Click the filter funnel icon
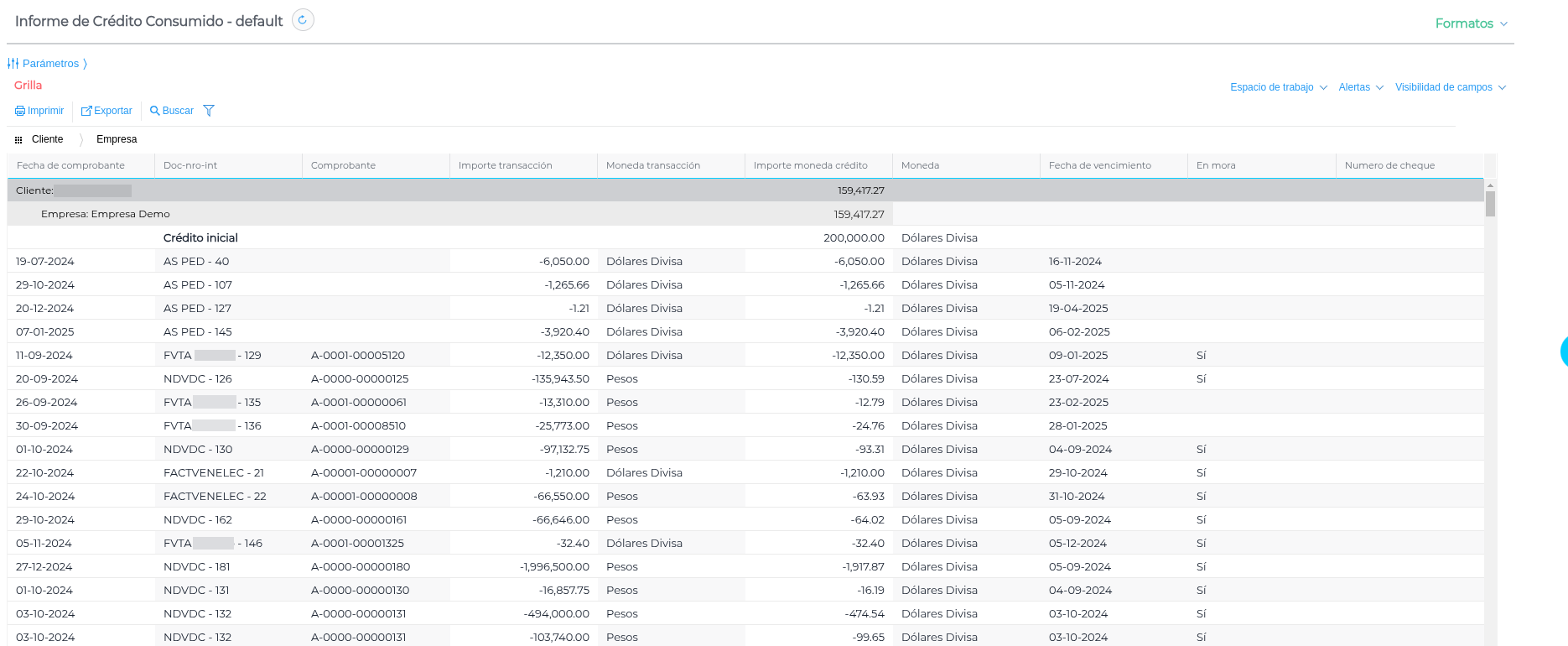Image resolution: width=1568 pixels, height=646 pixels. (x=209, y=111)
